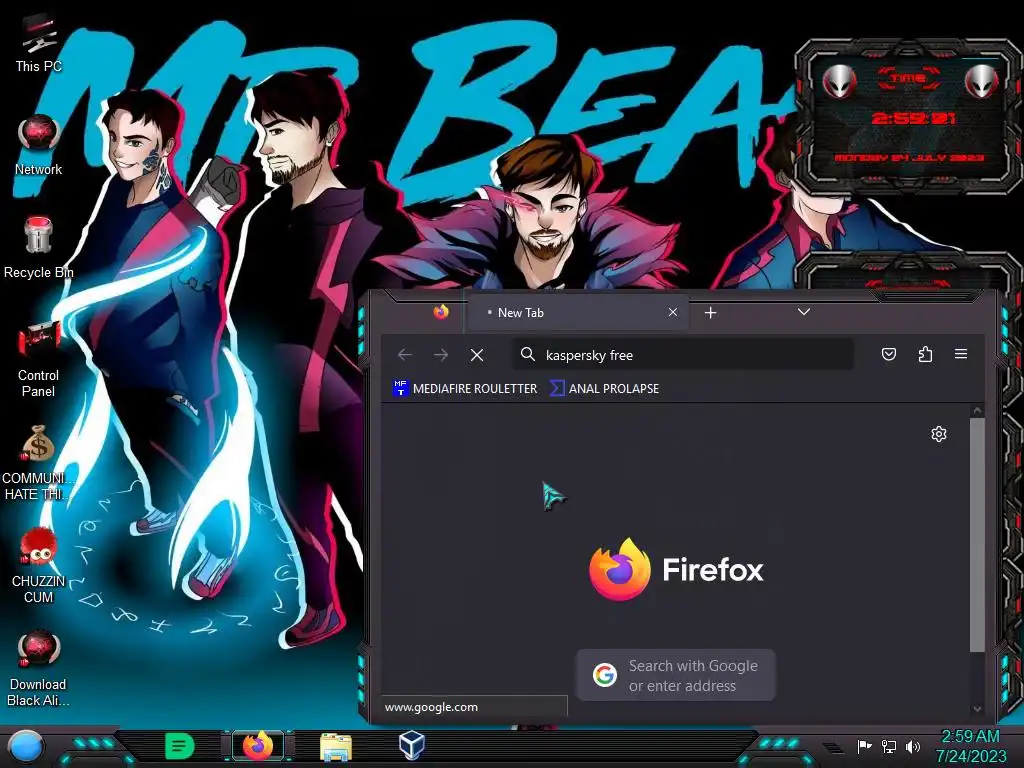Click the taskbar clock showing 2:59 AM
This screenshot has width=1024, height=768.
pyautogui.click(x=970, y=746)
